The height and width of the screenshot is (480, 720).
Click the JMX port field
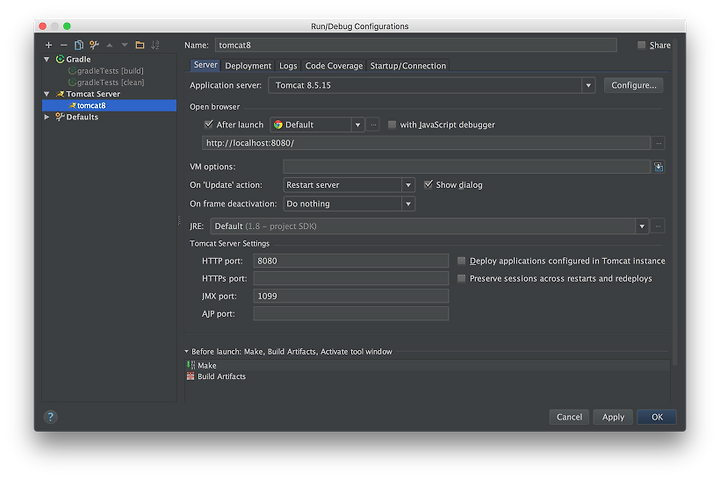(x=351, y=296)
